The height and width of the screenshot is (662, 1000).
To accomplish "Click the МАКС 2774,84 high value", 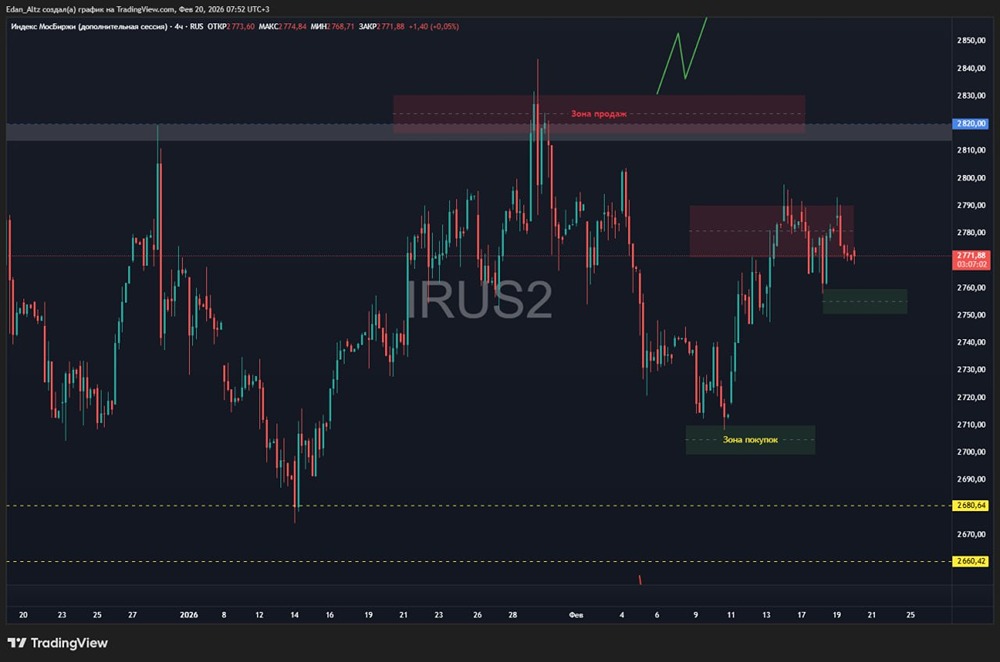I will (283, 27).
